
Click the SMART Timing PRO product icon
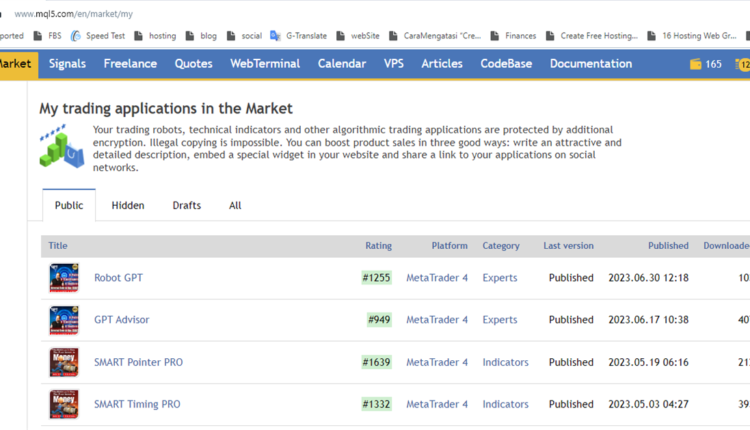coord(64,404)
